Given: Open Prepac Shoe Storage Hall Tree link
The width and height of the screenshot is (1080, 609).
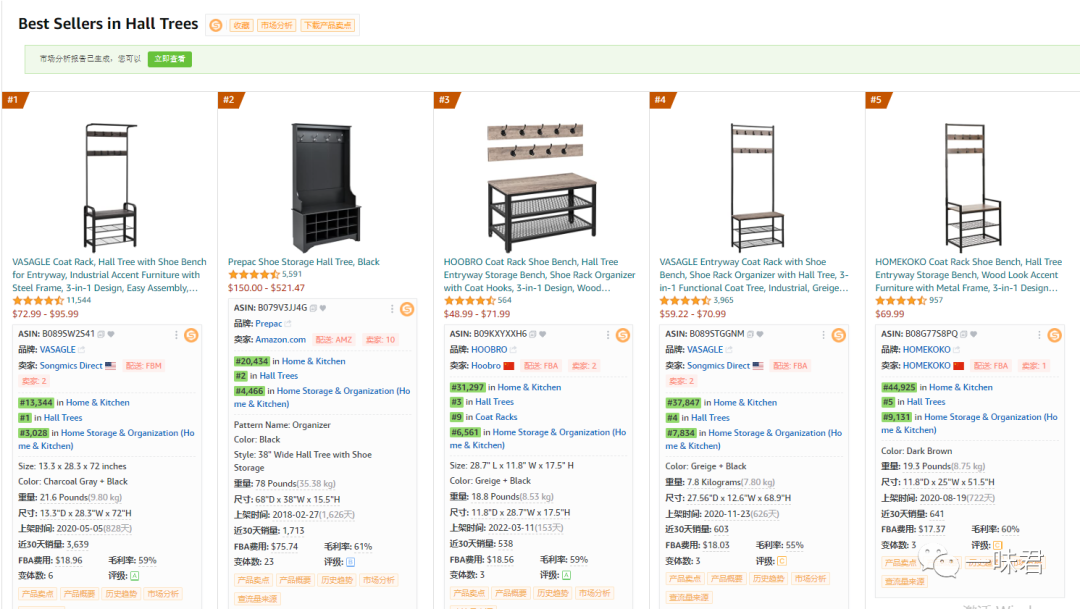Looking at the screenshot, I should click(x=304, y=262).
